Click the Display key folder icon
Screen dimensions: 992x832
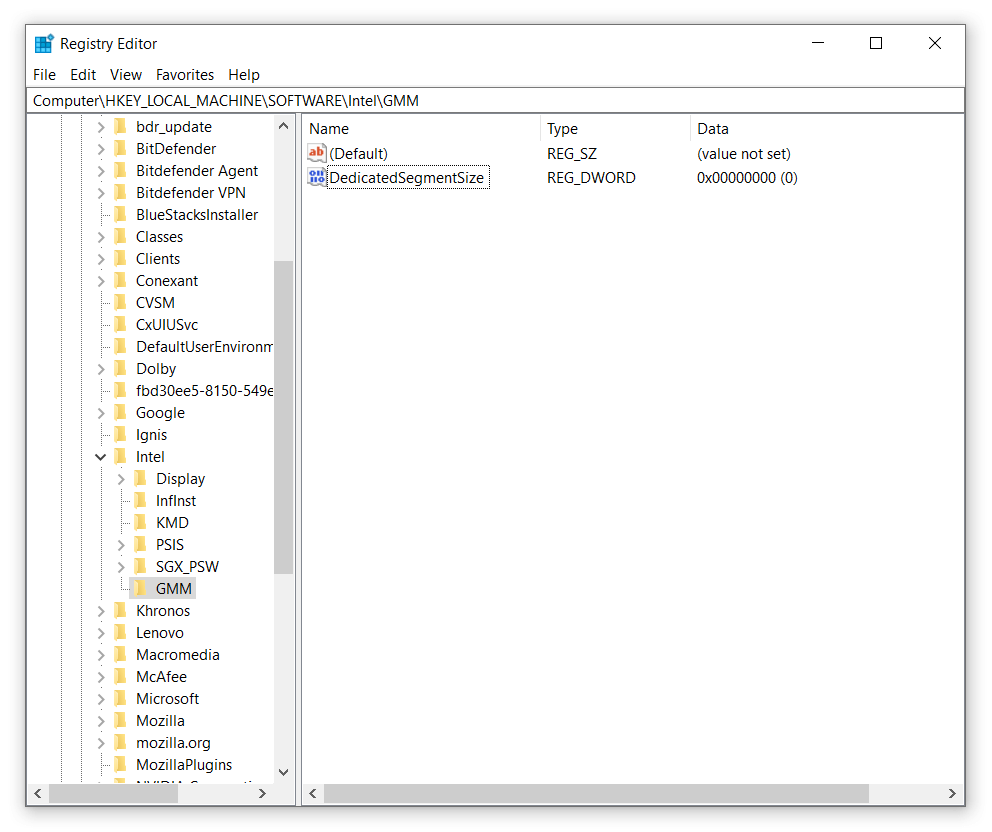[140, 478]
